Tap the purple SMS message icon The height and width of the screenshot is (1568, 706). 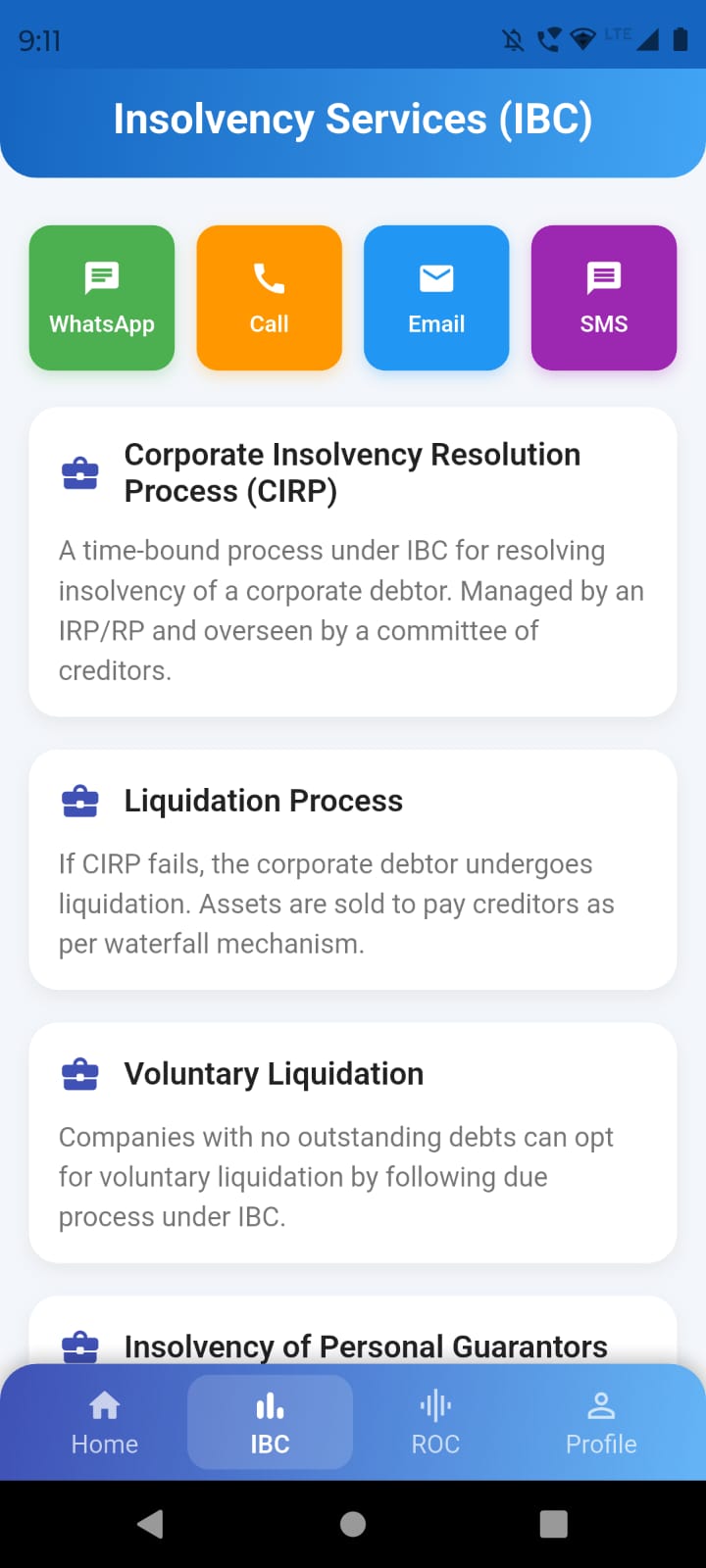coord(604,278)
